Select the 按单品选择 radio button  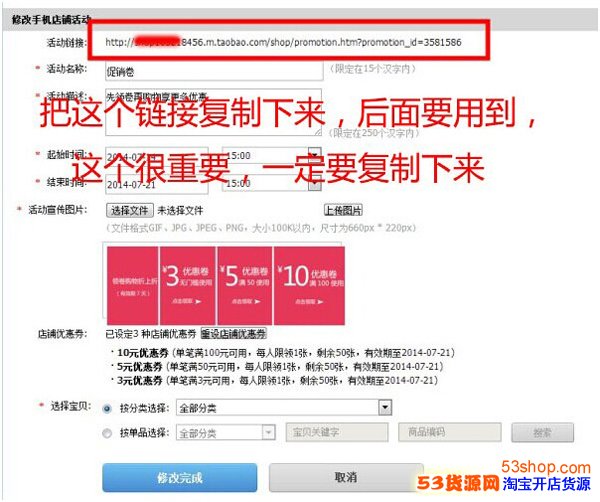pyautogui.click(x=107, y=433)
